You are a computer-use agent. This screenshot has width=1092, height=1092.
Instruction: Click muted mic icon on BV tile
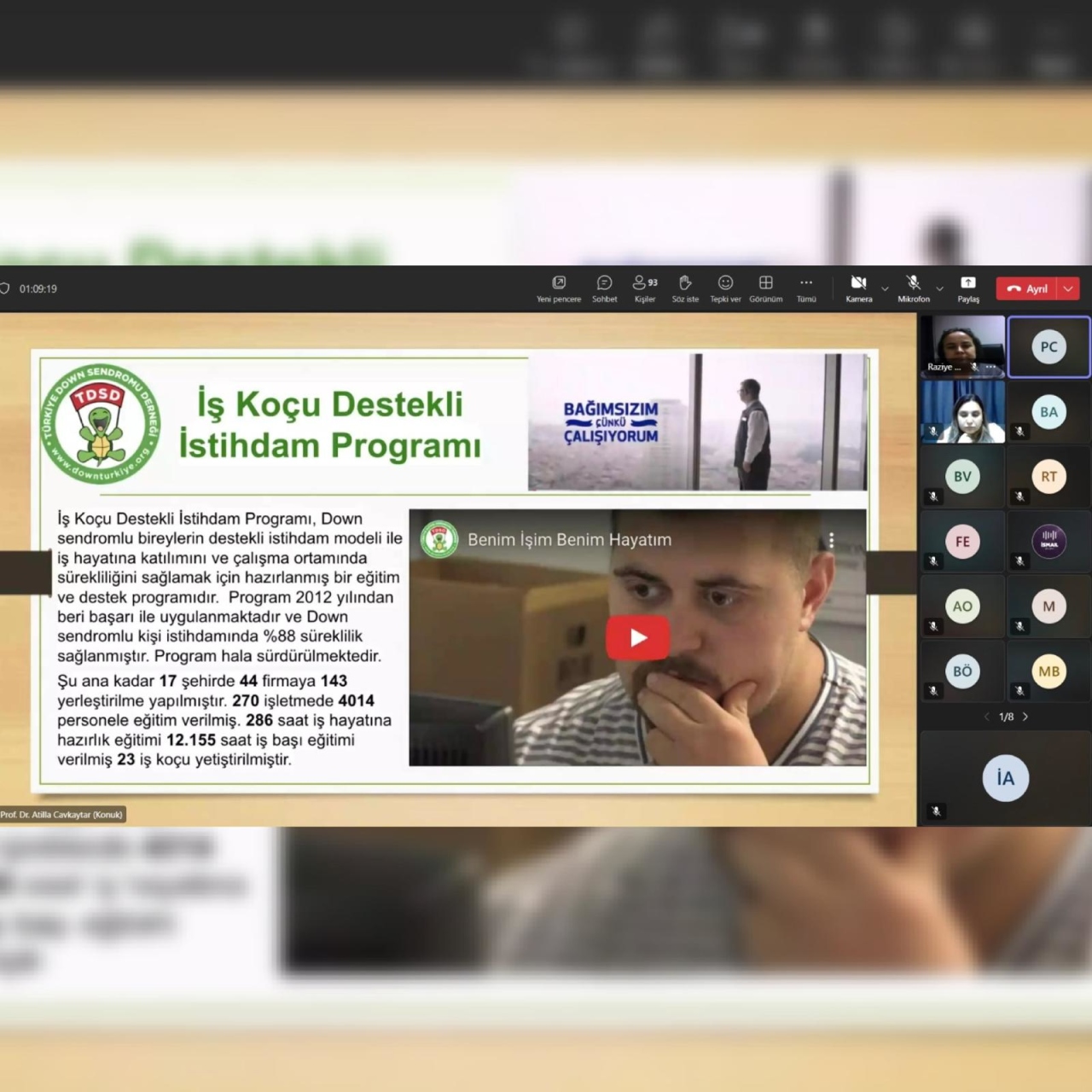[x=933, y=497]
